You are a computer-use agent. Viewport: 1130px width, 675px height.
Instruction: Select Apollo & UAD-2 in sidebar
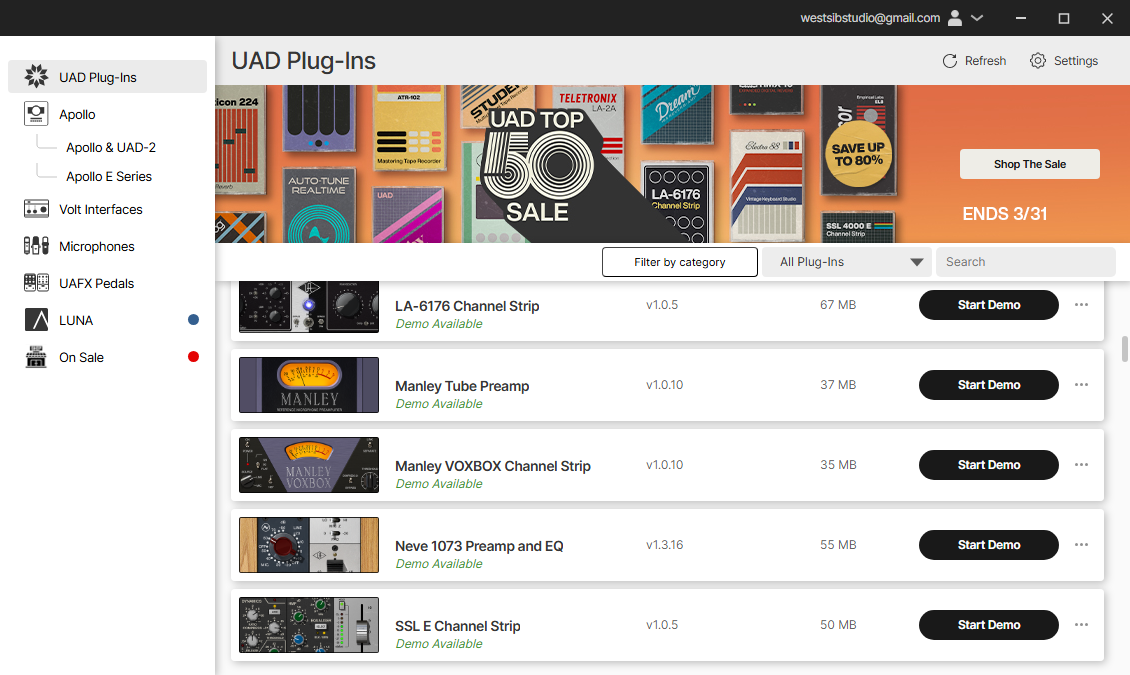click(111, 147)
